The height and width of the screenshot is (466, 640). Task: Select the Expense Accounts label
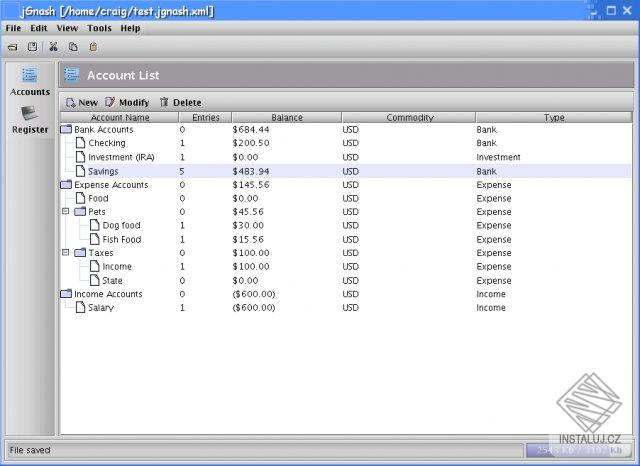click(x=111, y=185)
